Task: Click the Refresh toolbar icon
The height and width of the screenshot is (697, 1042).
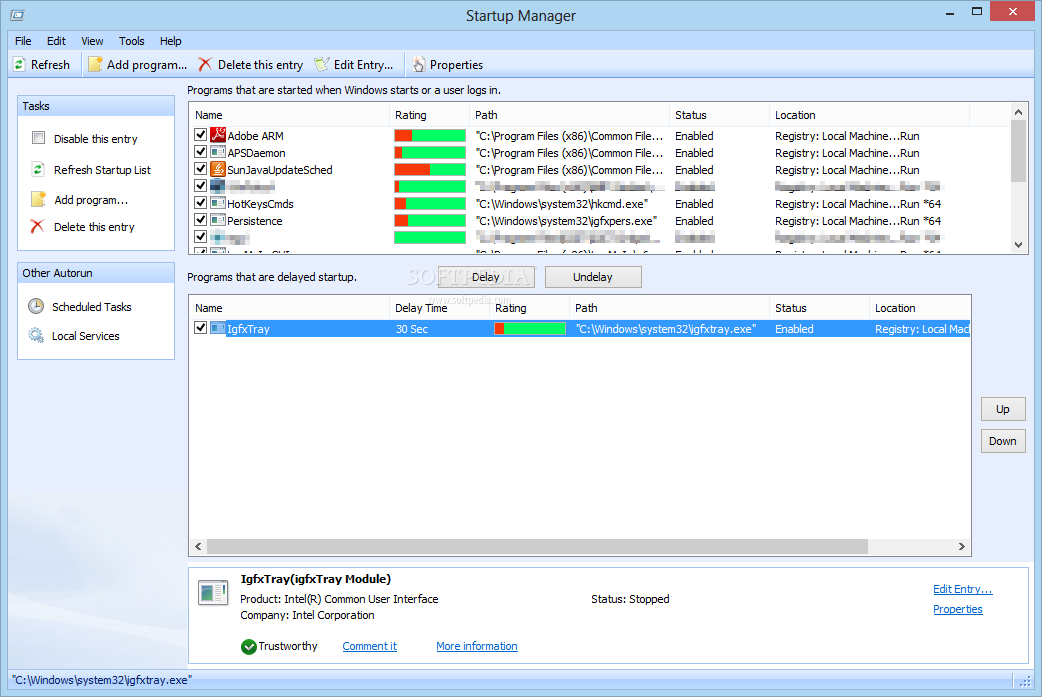Action: pos(19,64)
